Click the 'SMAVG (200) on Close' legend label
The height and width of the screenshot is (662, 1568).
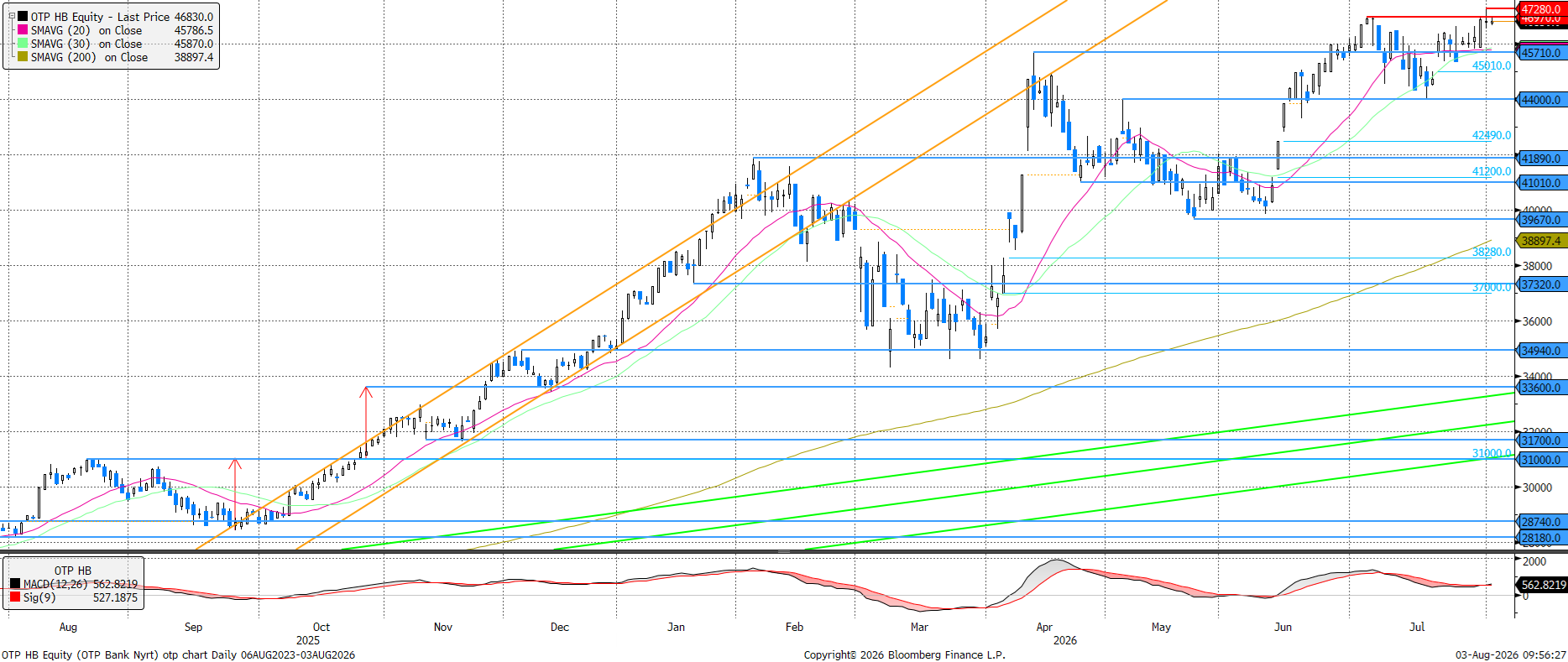(89, 57)
